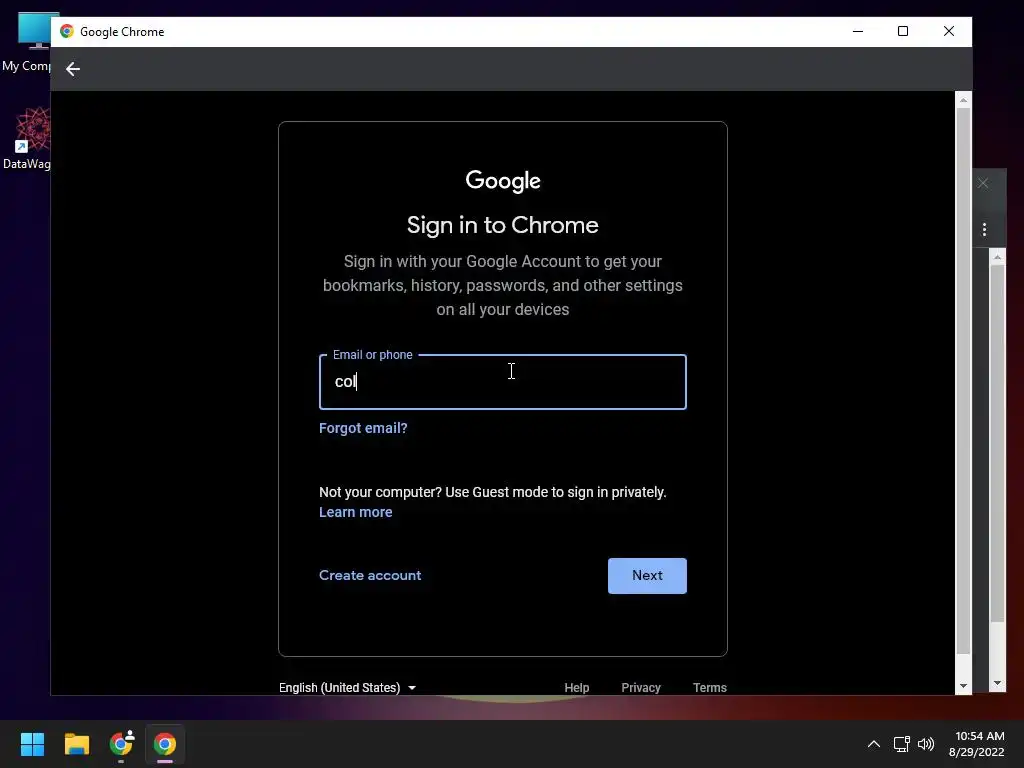Select the My Computer desktop icon
This screenshot has width=1024, height=768.
[x=27, y=42]
